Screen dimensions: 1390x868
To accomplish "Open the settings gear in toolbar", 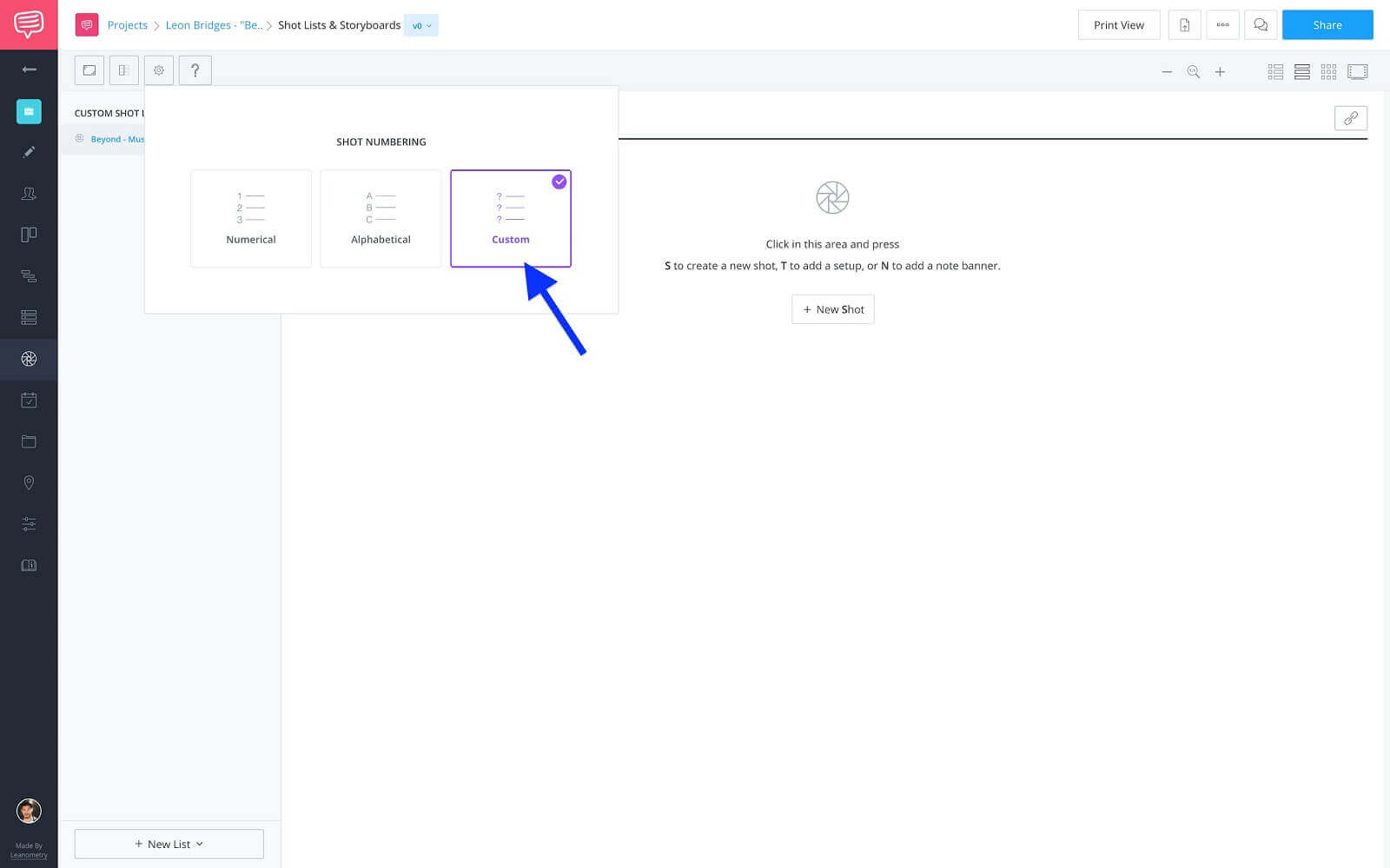I will (159, 70).
